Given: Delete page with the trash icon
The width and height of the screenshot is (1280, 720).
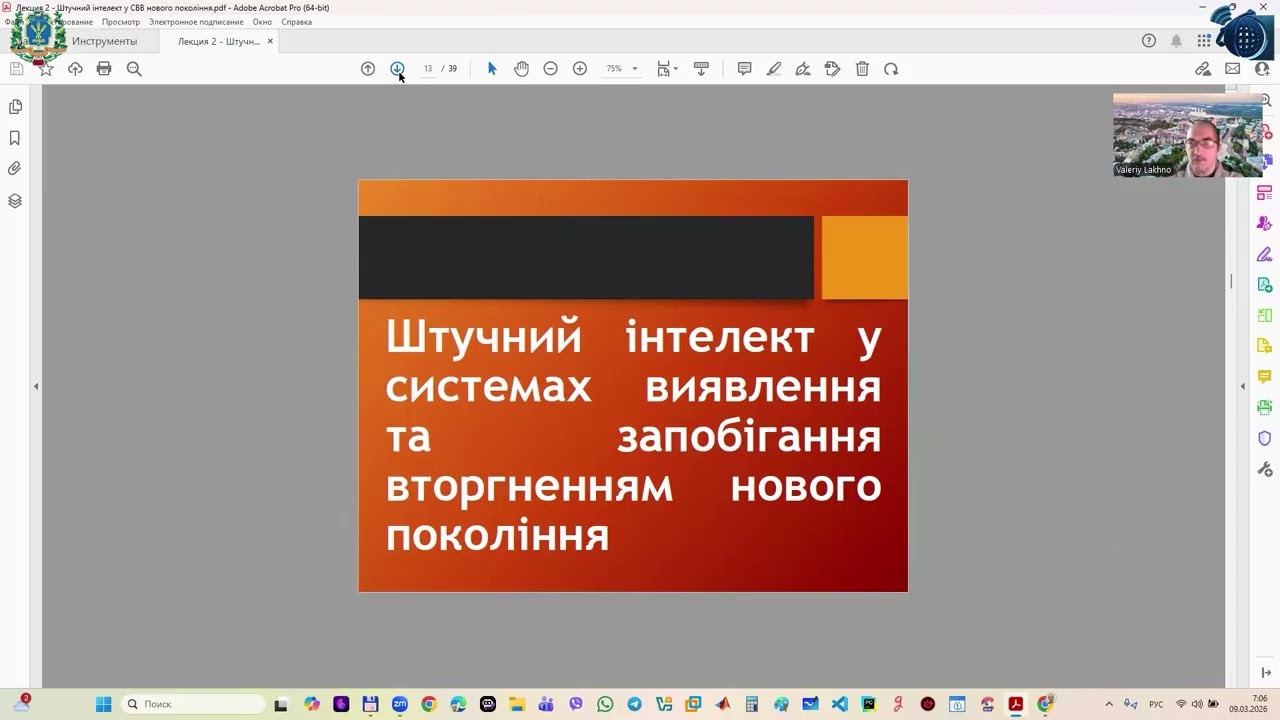Looking at the screenshot, I should click(x=862, y=69).
